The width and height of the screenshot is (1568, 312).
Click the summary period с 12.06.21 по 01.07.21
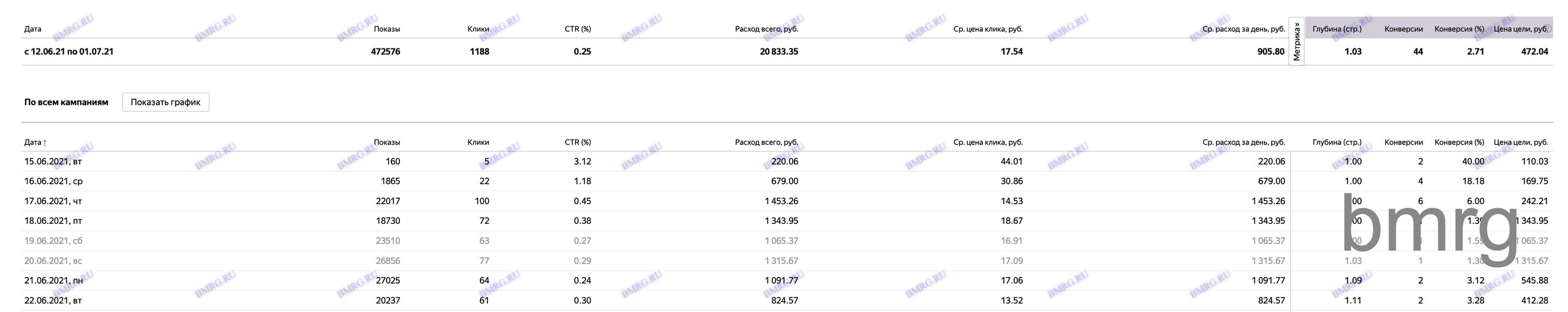(x=69, y=51)
